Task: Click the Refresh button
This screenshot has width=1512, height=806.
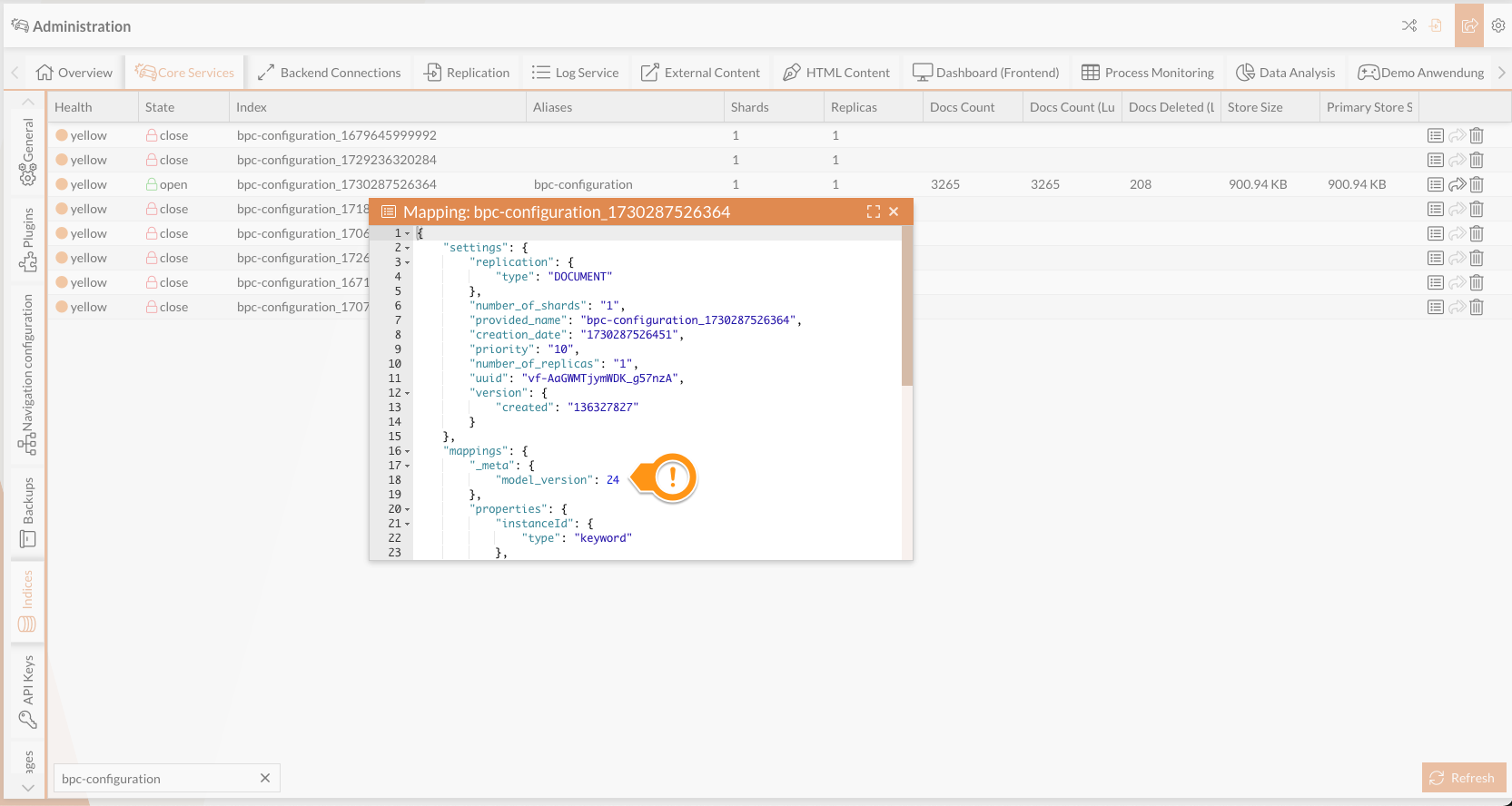Action: pos(1464,778)
